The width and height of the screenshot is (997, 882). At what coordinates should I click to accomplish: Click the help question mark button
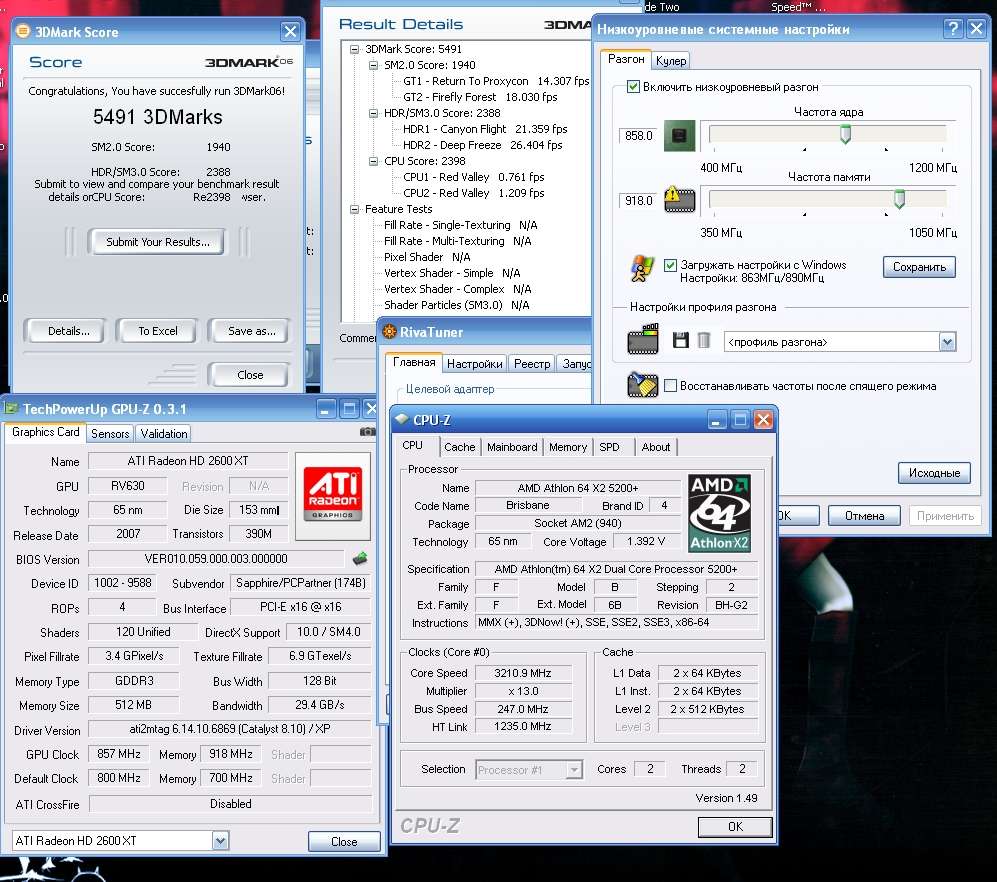[952, 29]
